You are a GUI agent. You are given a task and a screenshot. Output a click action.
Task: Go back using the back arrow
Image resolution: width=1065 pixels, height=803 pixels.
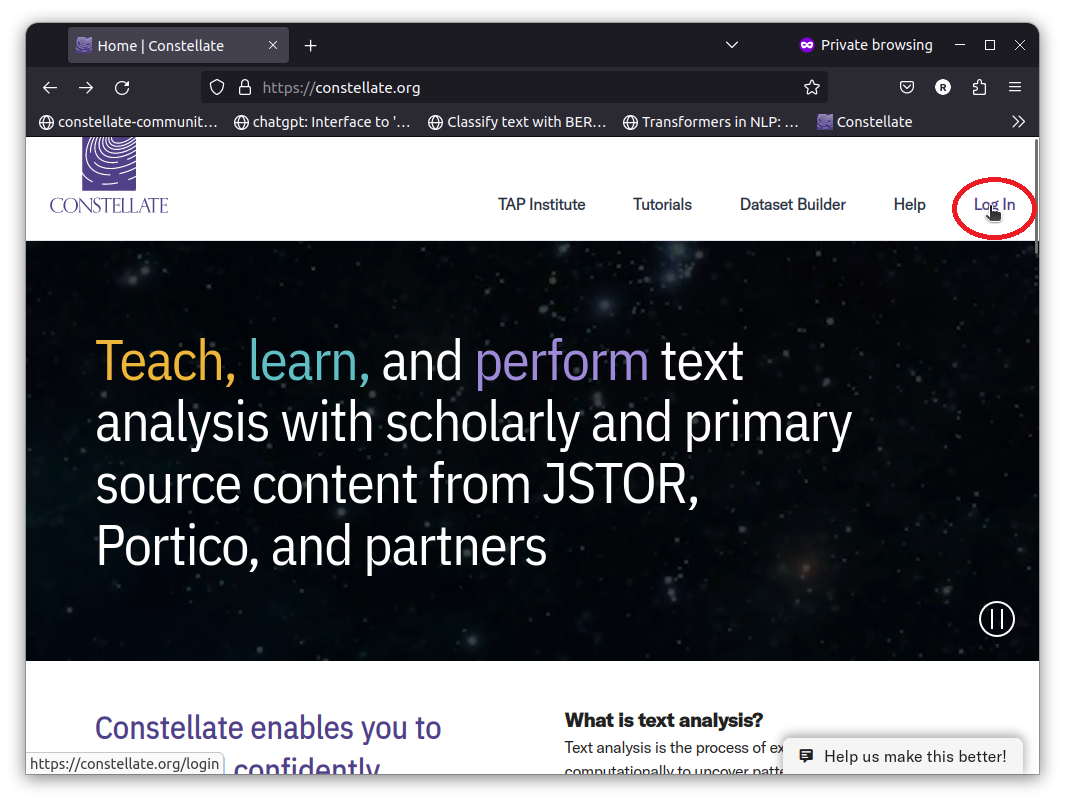pos(50,88)
